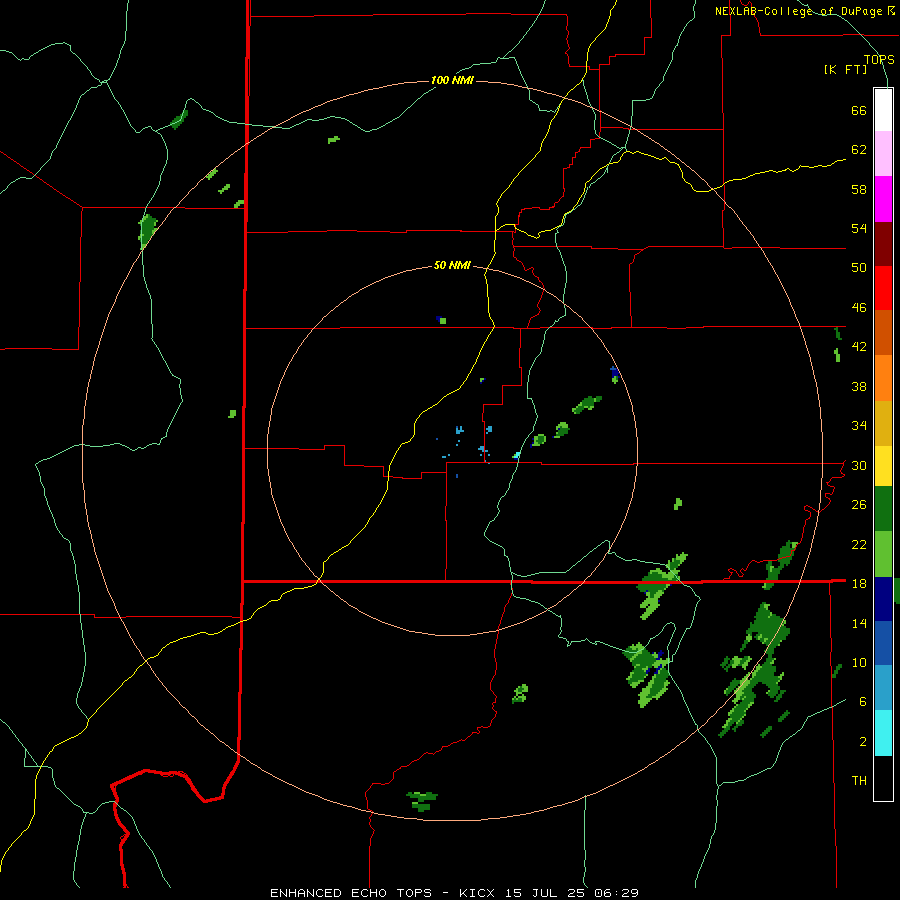Viewport: 900px width, 900px height.
Task: Click the 6 value on the legend
Action: click(x=863, y=702)
